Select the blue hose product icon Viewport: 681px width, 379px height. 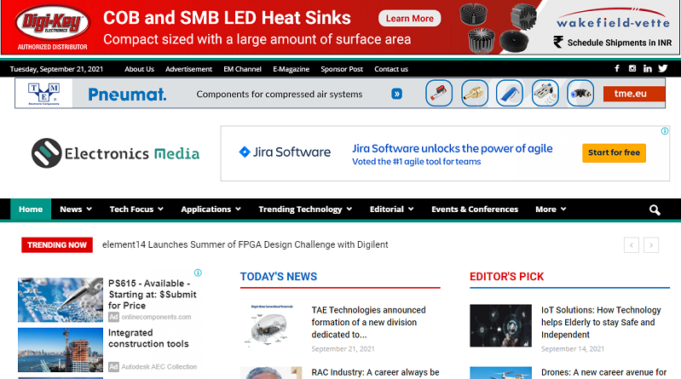pyautogui.click(x=509, y=93)
